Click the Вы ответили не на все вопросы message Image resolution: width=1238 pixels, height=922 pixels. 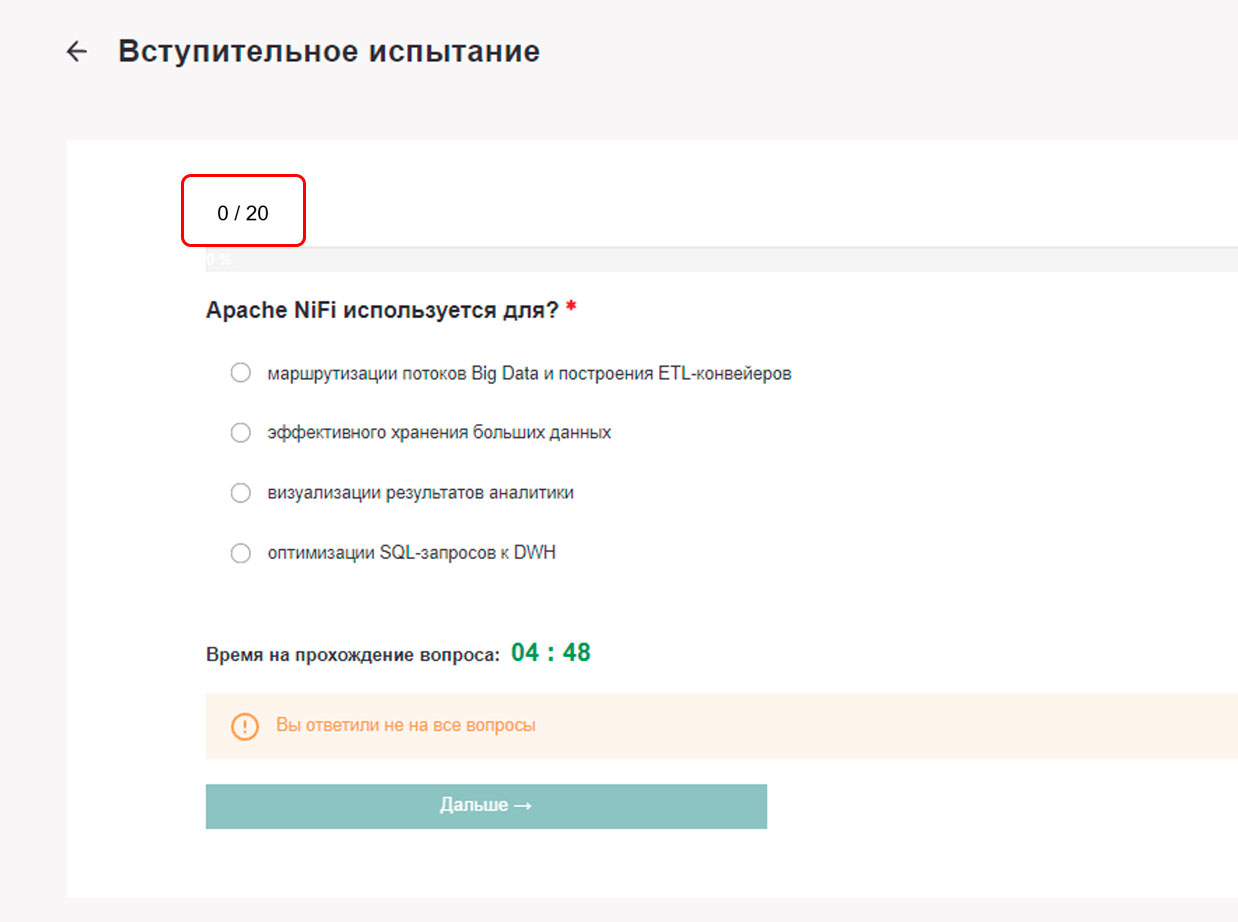click(406, 725)
